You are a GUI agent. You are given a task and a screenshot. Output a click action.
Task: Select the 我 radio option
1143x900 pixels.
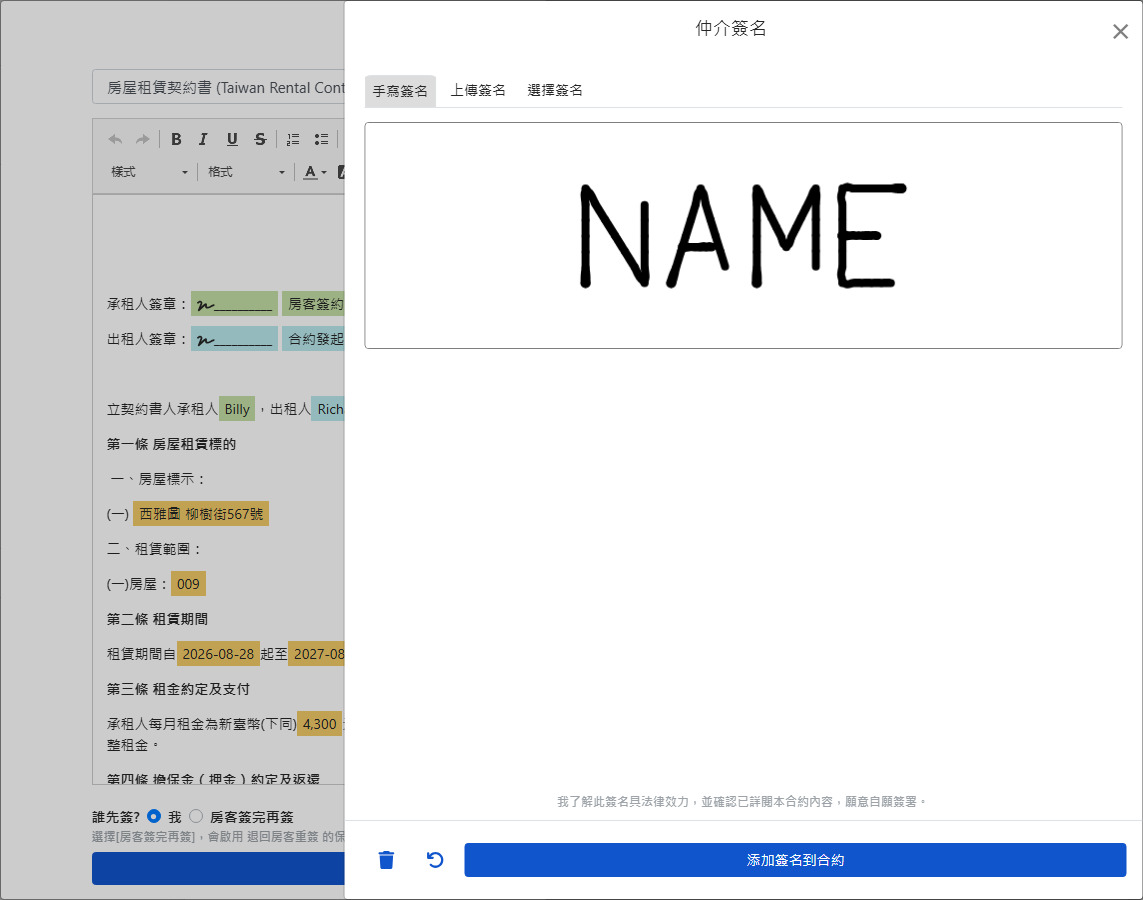[x=154, y=816]
